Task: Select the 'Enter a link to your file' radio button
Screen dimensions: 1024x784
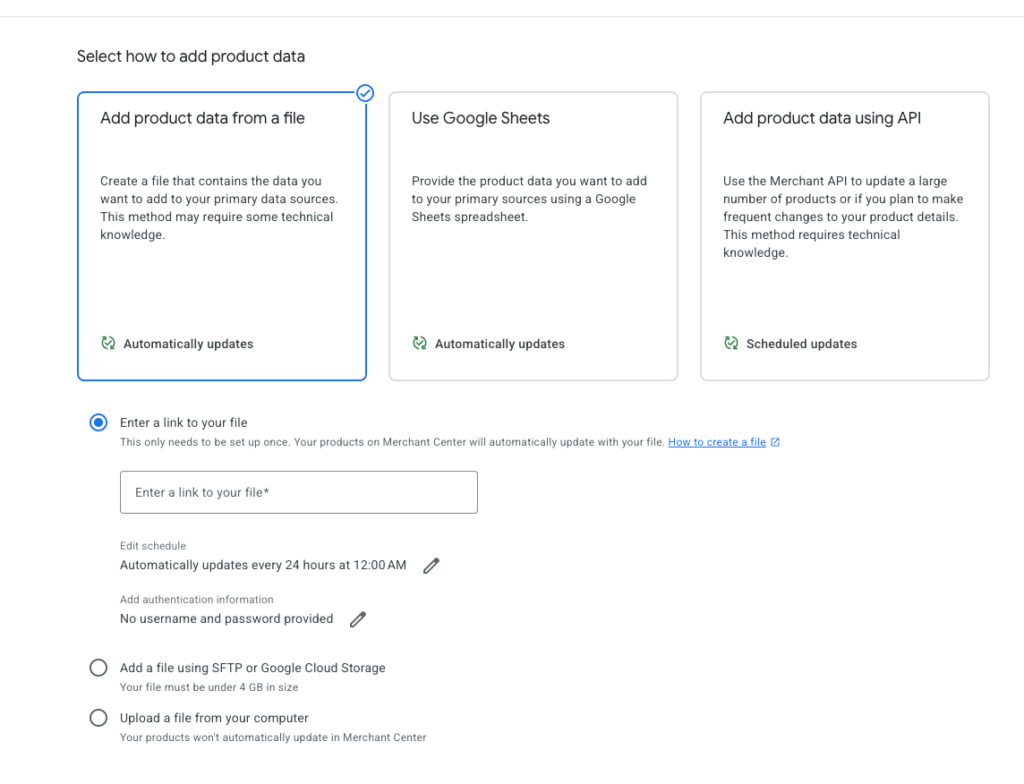Action: pyautogui.click(x=98, y=423)
